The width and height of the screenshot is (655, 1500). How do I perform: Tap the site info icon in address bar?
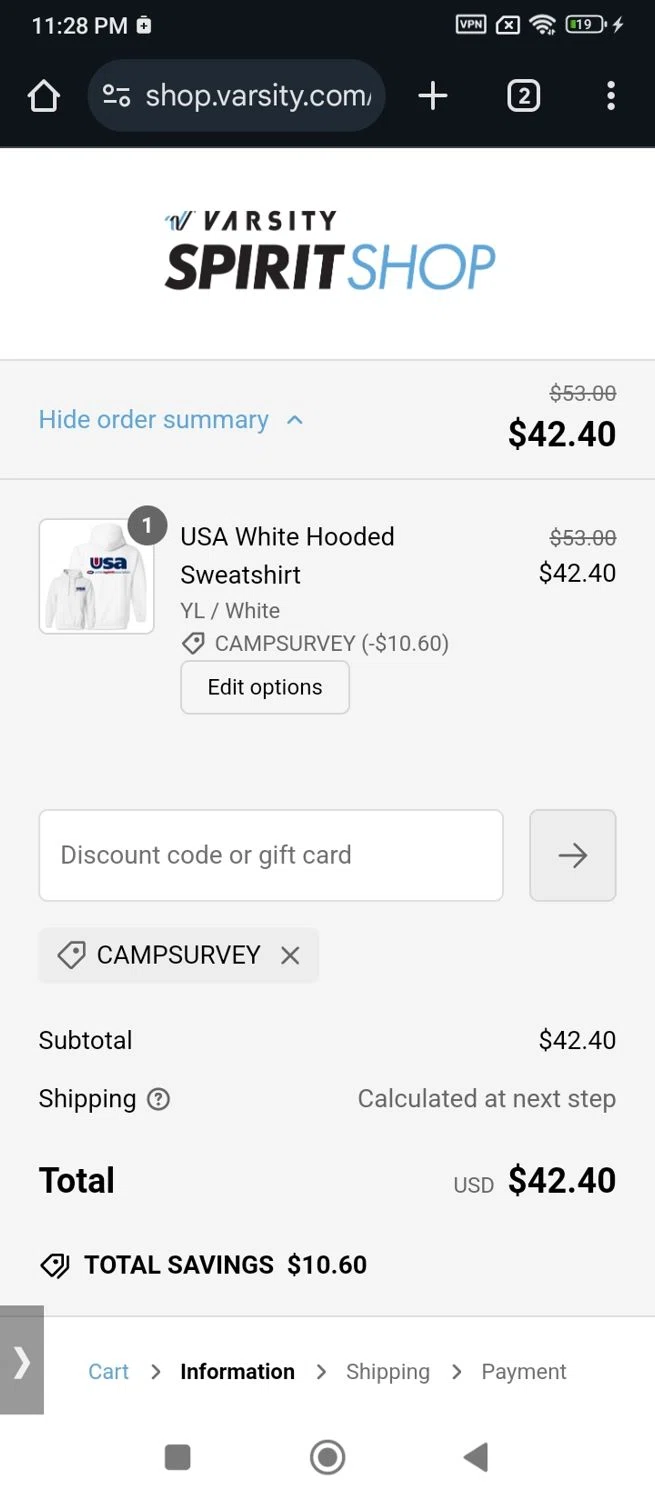116,96
